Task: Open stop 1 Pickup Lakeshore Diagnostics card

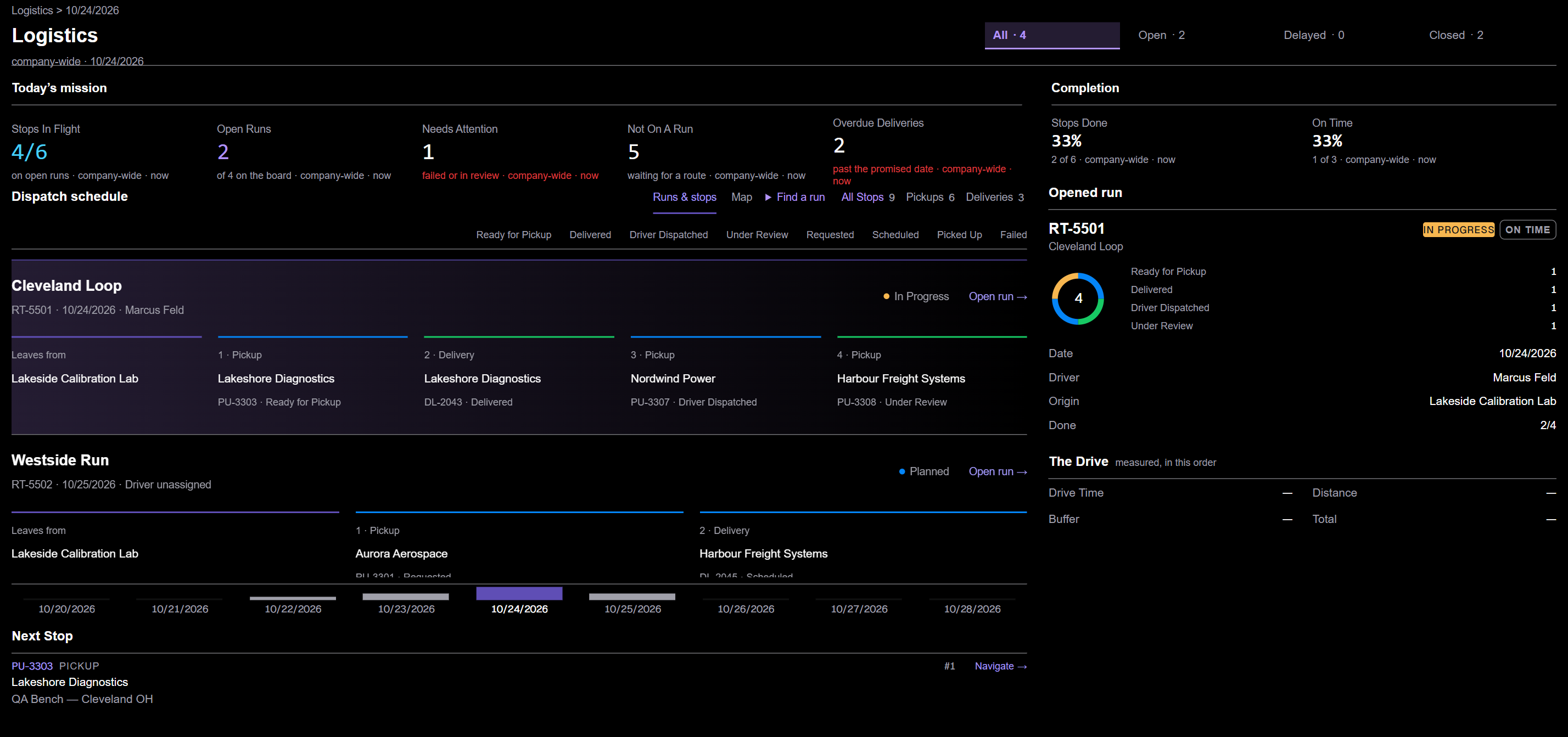Action: [313, 373]
